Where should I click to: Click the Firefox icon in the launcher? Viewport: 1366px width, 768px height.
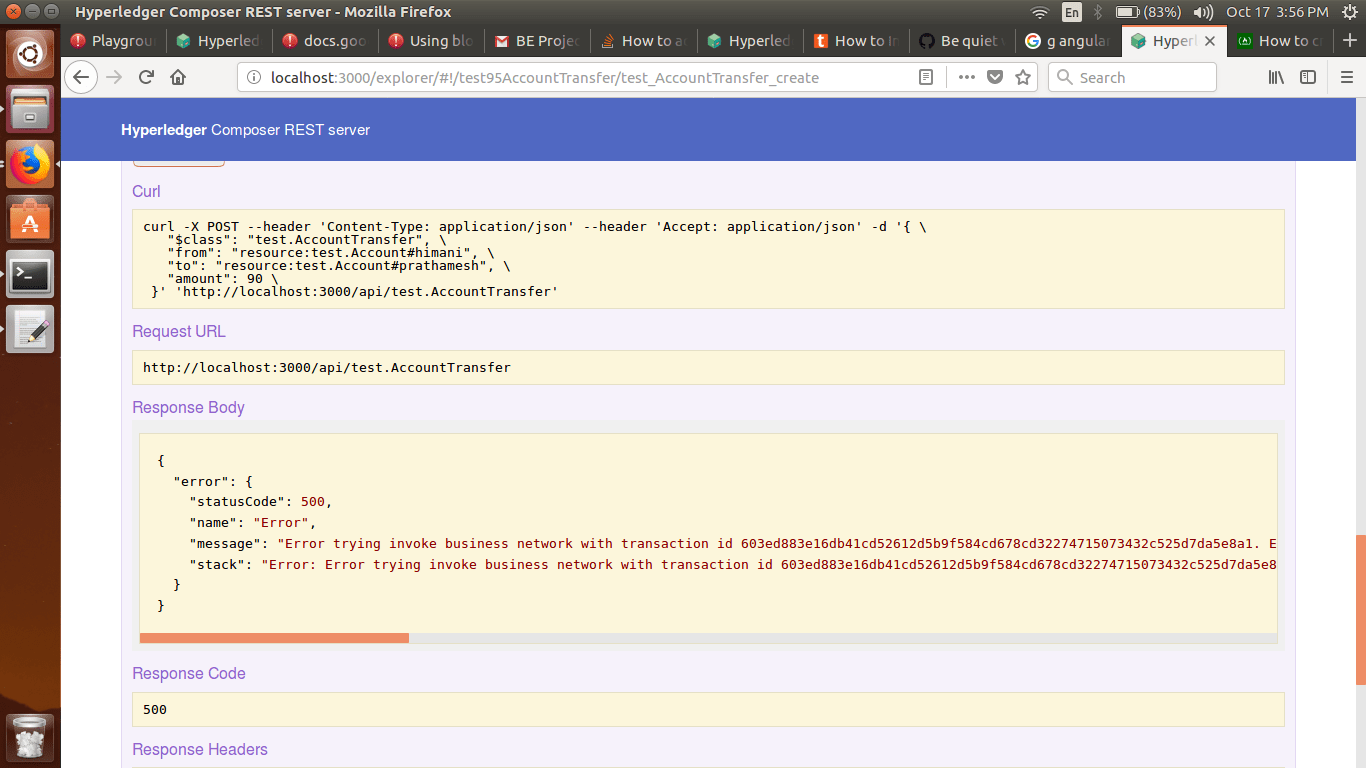point(30,164)
